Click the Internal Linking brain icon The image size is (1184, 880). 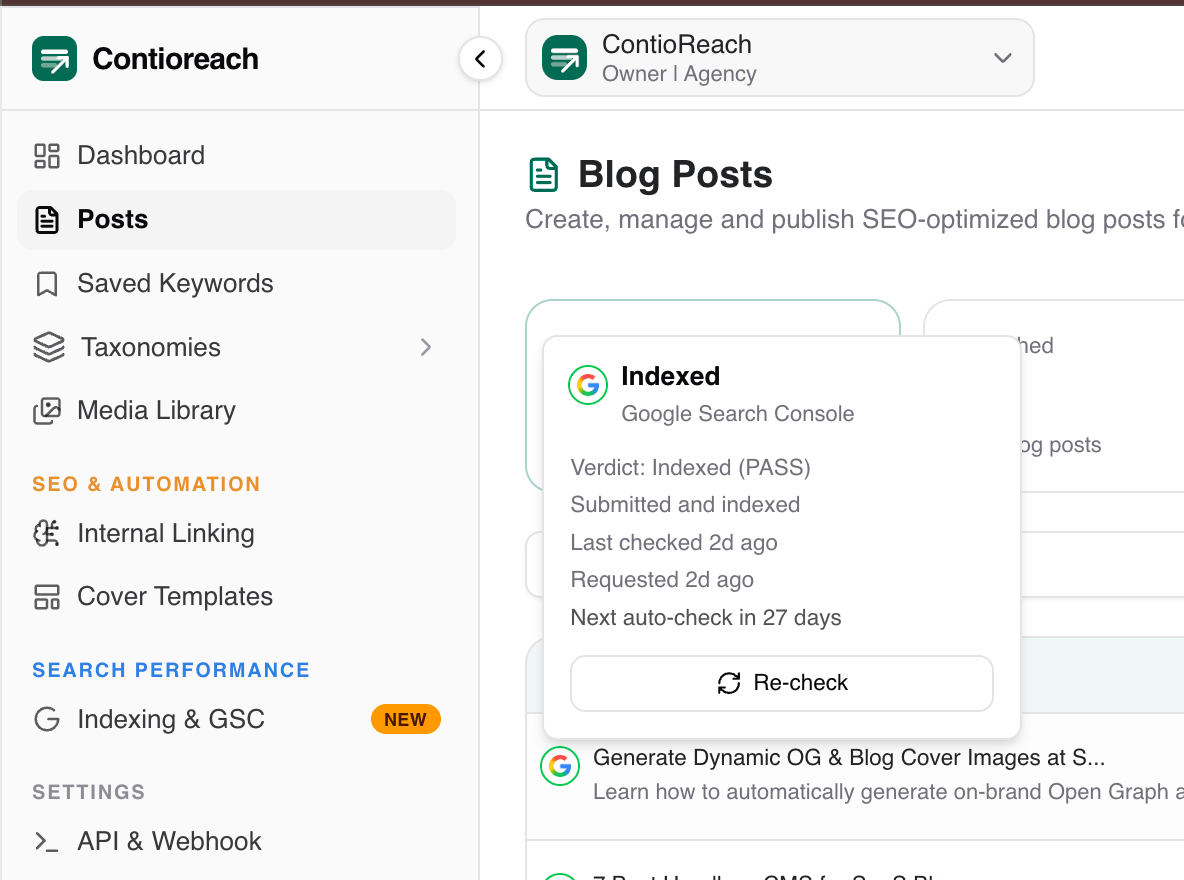47,533
